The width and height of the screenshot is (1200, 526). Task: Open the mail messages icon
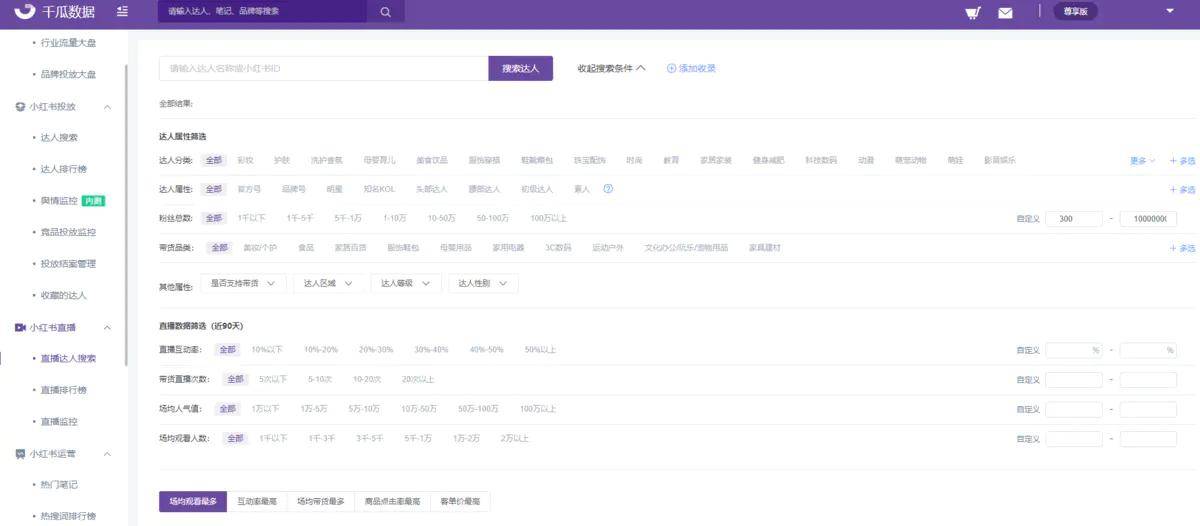[x=1005, y=13]
